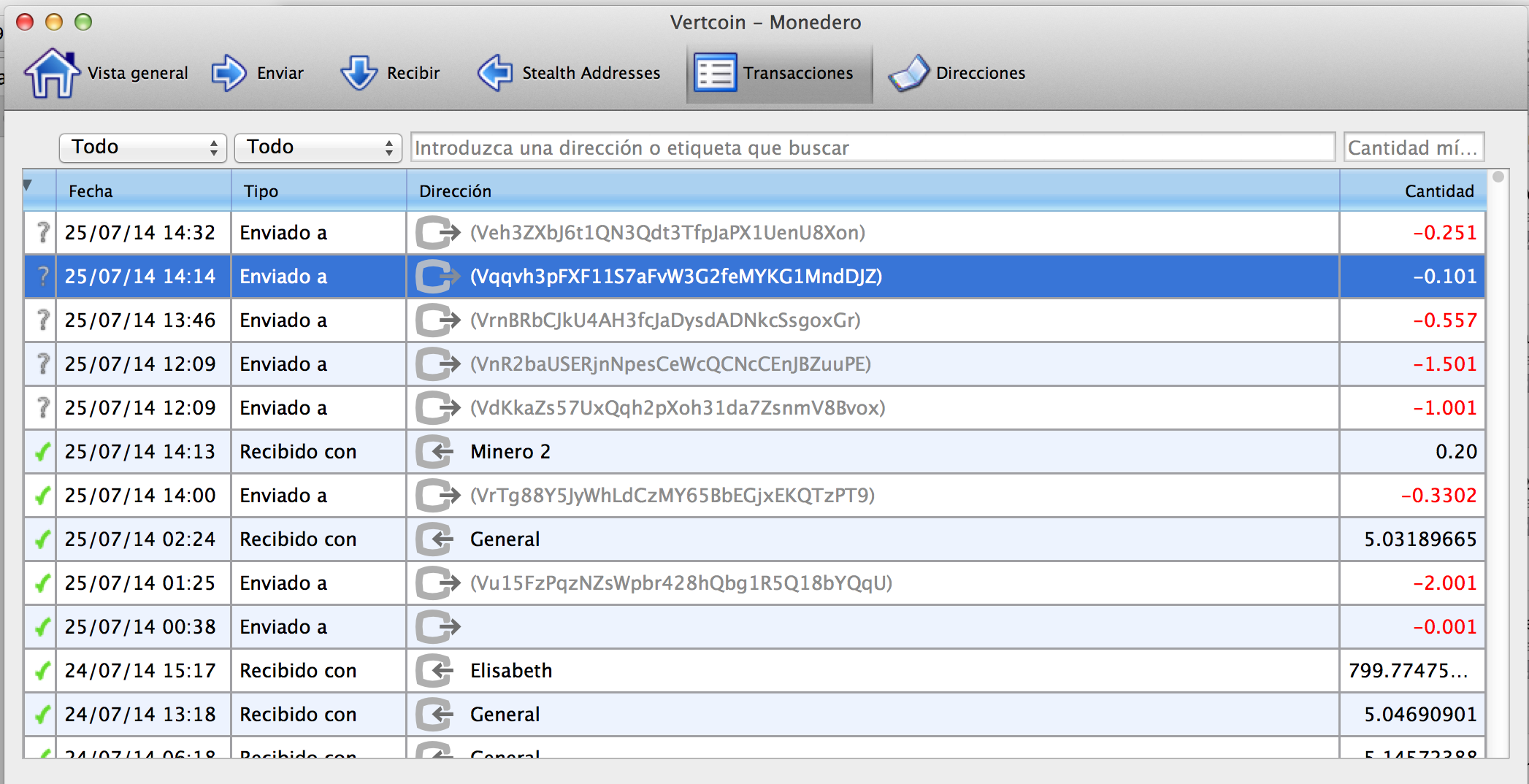Click amount -0.557
This screenshot has height=784, width=1529.
1445,320
